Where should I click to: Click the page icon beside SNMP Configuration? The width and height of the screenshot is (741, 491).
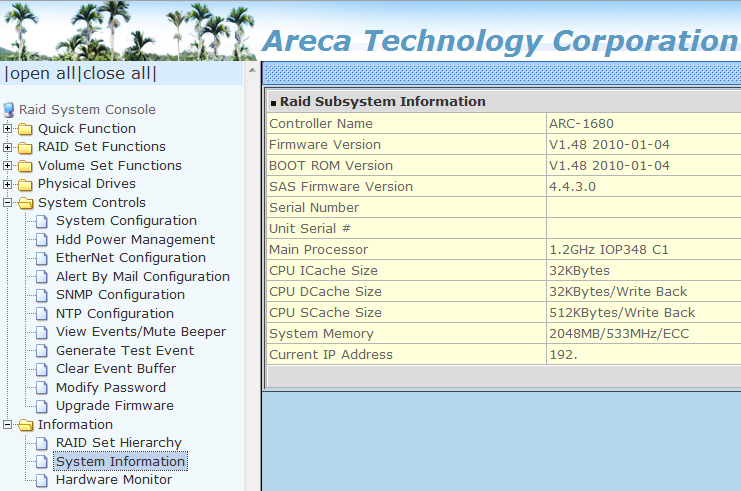(x=43, y=295)
